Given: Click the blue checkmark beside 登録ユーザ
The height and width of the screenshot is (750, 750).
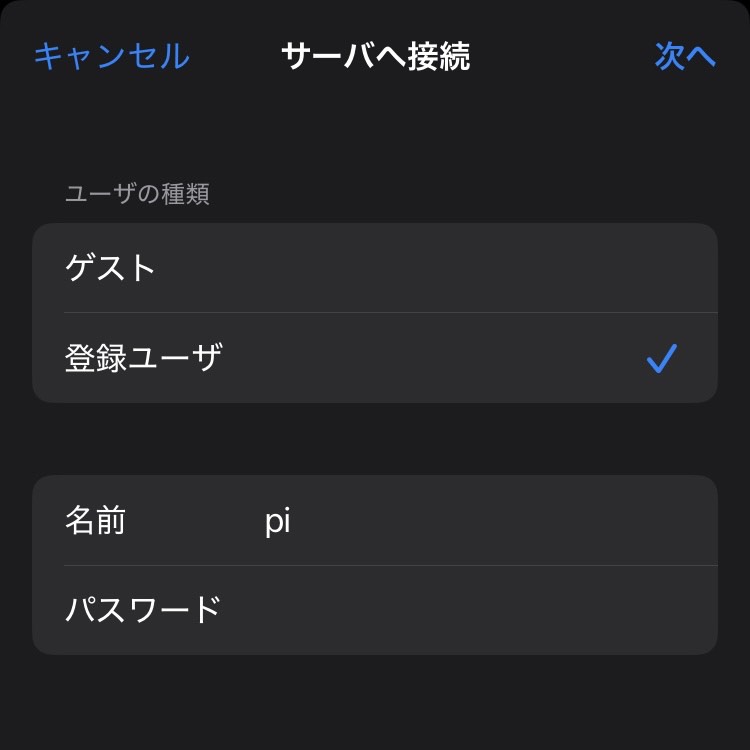Looking at the screenshot, I should pos(662,358).
